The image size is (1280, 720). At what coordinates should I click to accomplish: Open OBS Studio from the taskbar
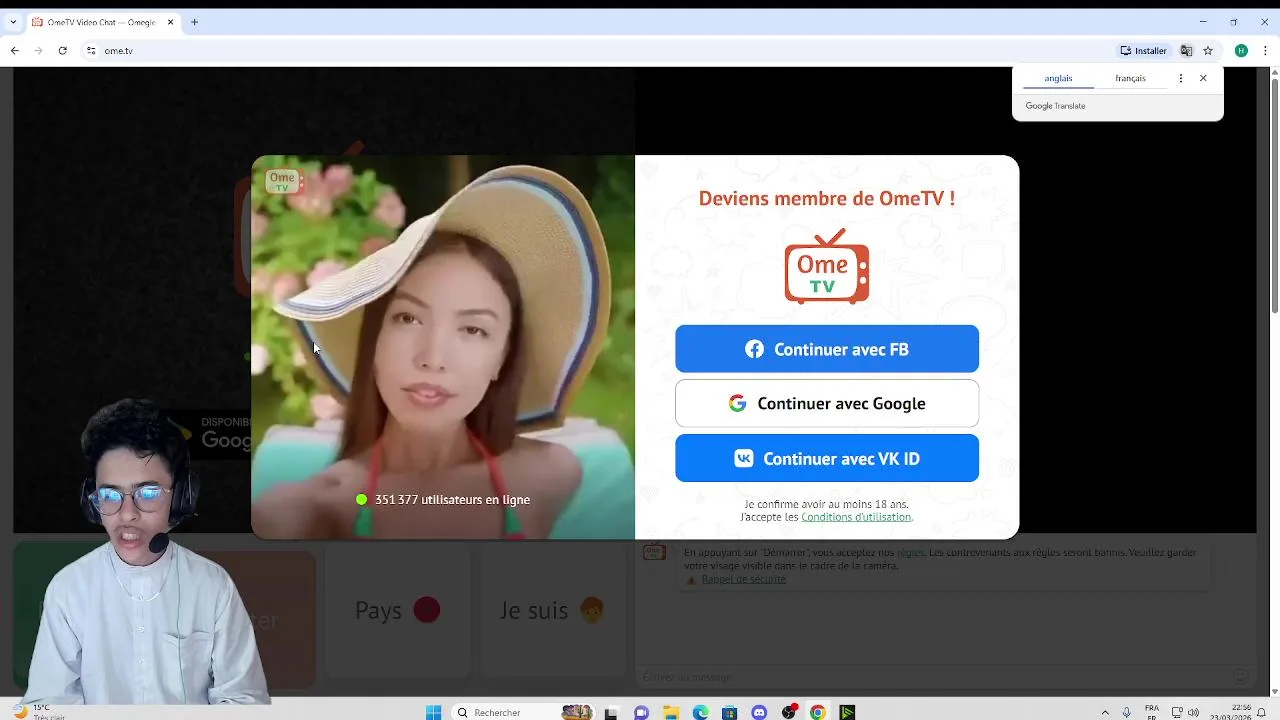tap(789, 713)
